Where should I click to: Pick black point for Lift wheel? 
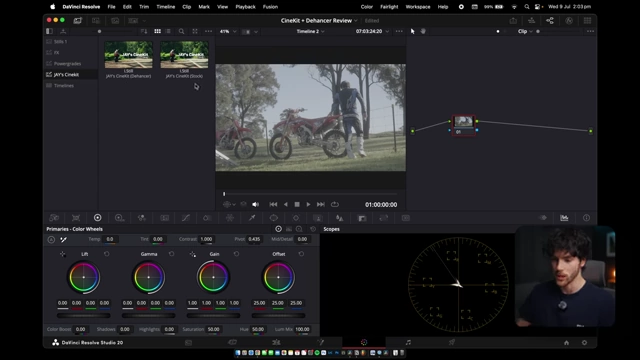point(62,254)
